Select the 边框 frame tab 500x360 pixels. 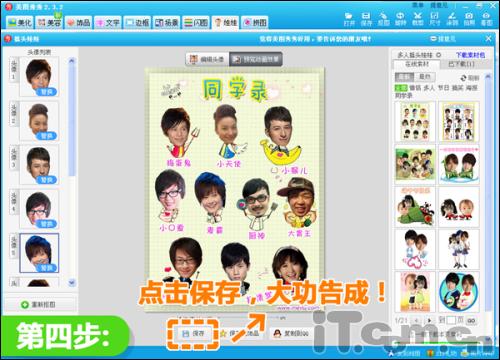137,22
